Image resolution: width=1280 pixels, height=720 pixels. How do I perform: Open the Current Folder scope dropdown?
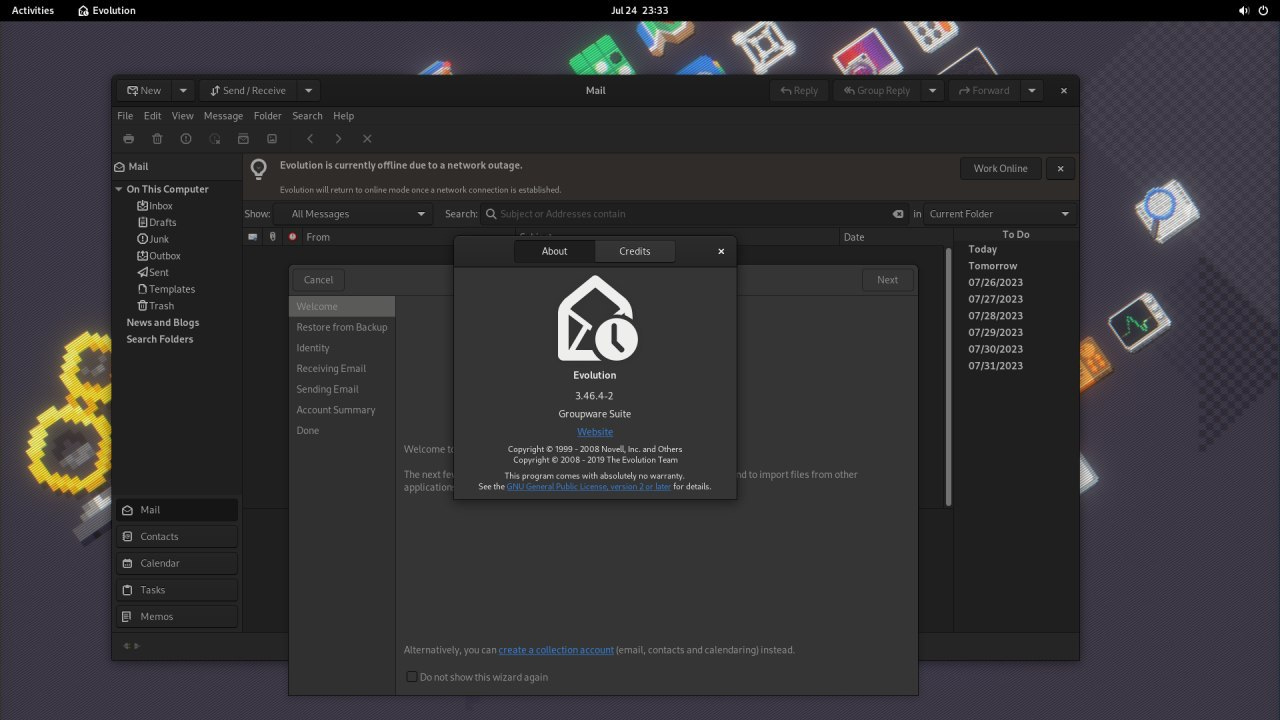click(x=1000, y=214)
